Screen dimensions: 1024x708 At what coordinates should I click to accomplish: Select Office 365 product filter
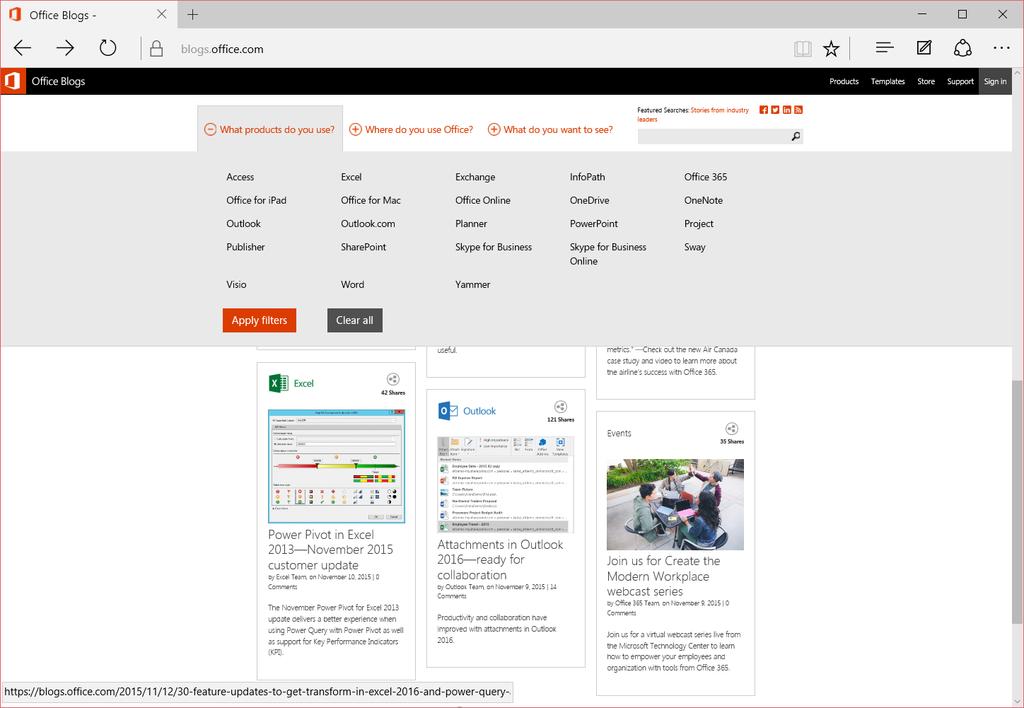pos(705,177)
